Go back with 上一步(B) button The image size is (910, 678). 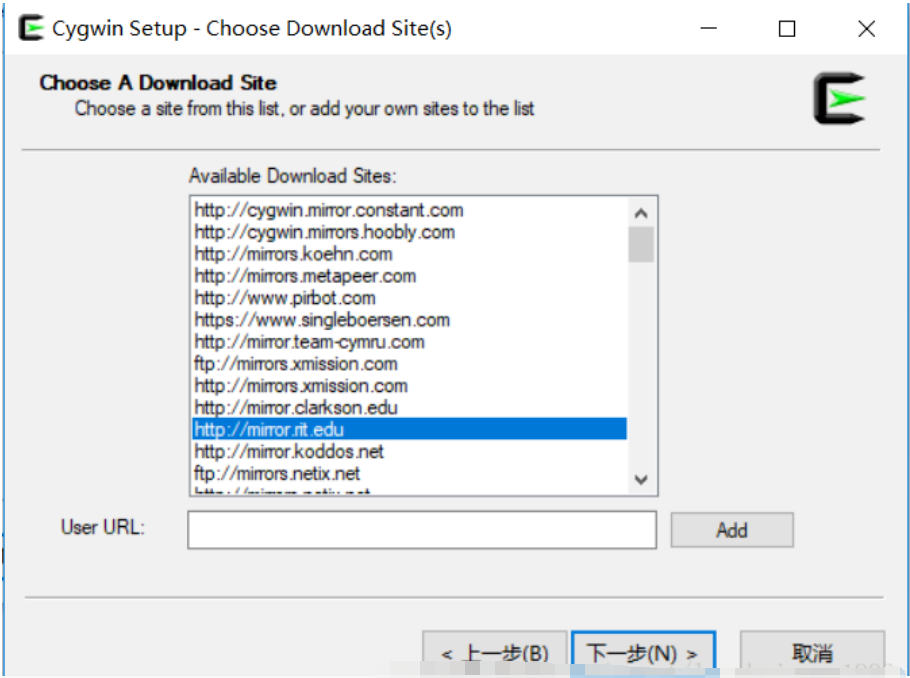495,653
